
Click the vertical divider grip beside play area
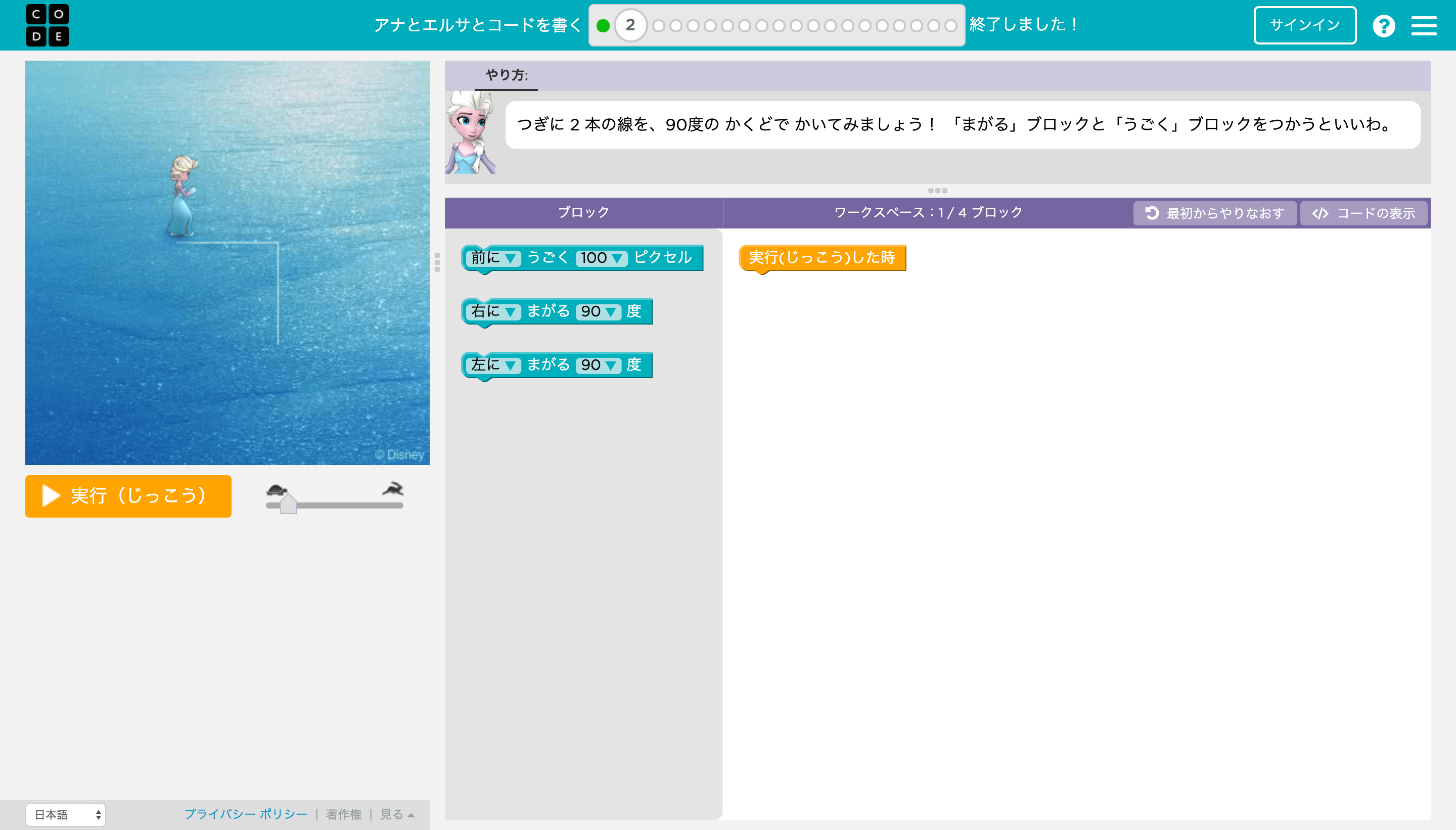(x=437, y=262)
